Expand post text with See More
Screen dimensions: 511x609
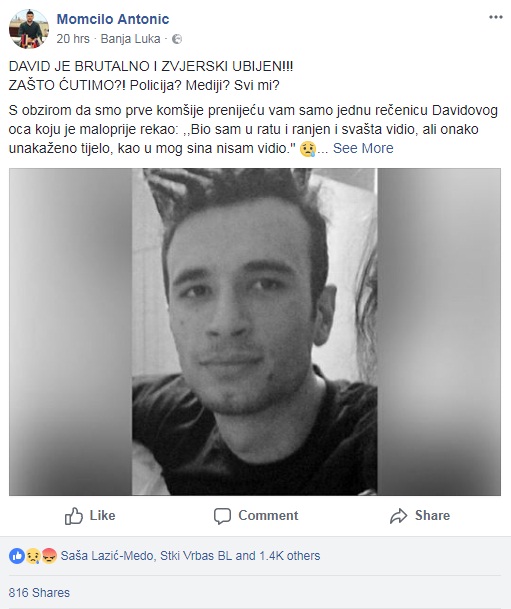coord(363,148)
